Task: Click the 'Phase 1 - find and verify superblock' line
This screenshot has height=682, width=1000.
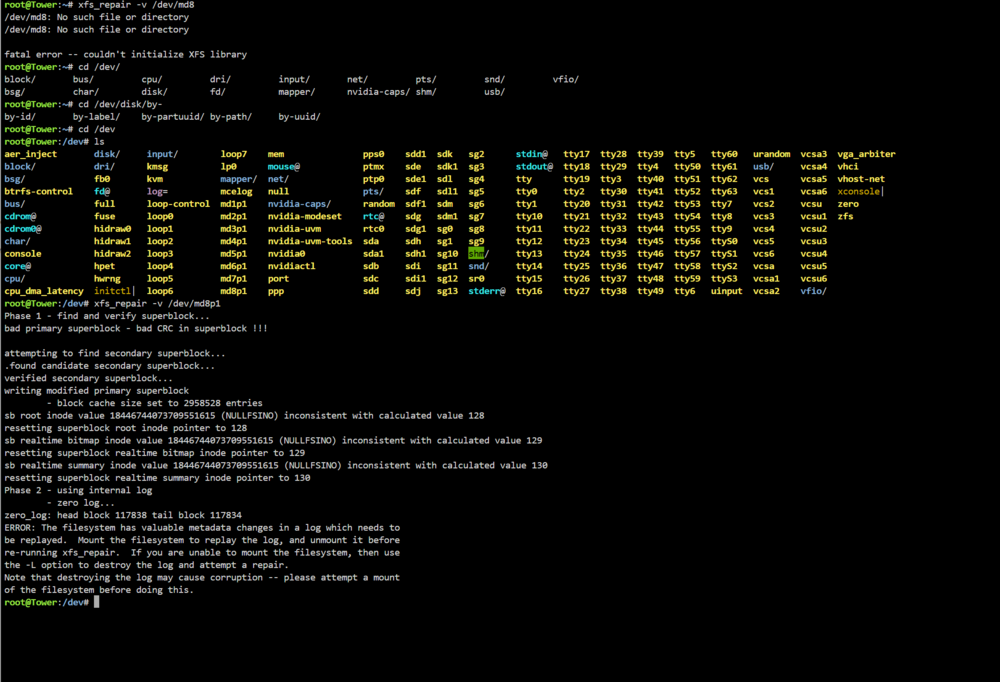Action: tap(107, 316)
